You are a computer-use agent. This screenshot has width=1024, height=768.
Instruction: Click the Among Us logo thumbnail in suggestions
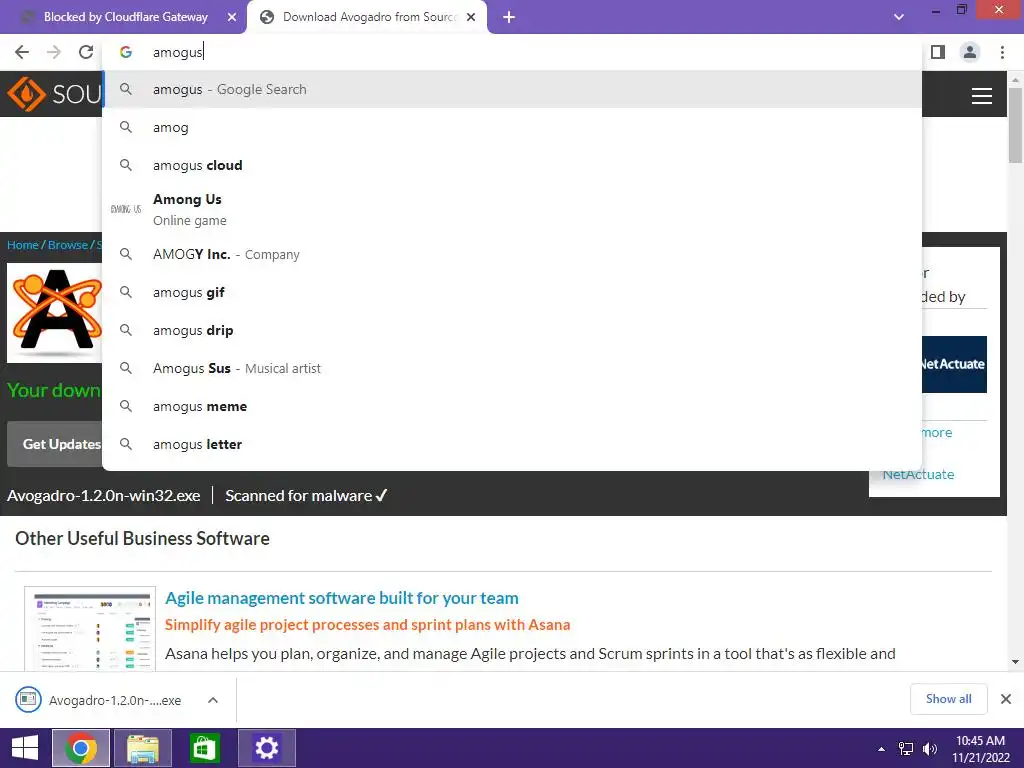point(126,209)
